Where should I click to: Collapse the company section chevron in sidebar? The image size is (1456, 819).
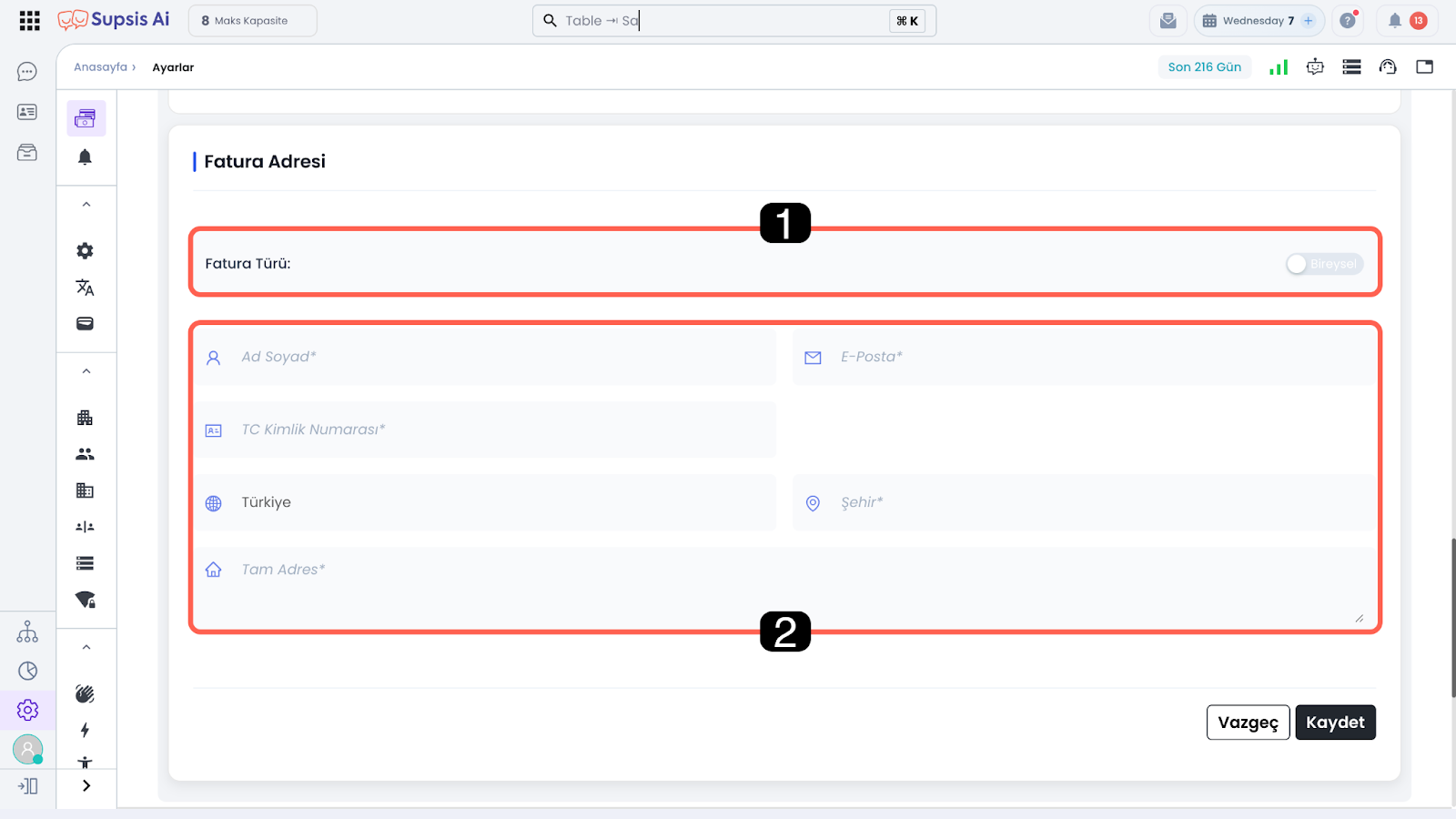click(86, 371)
